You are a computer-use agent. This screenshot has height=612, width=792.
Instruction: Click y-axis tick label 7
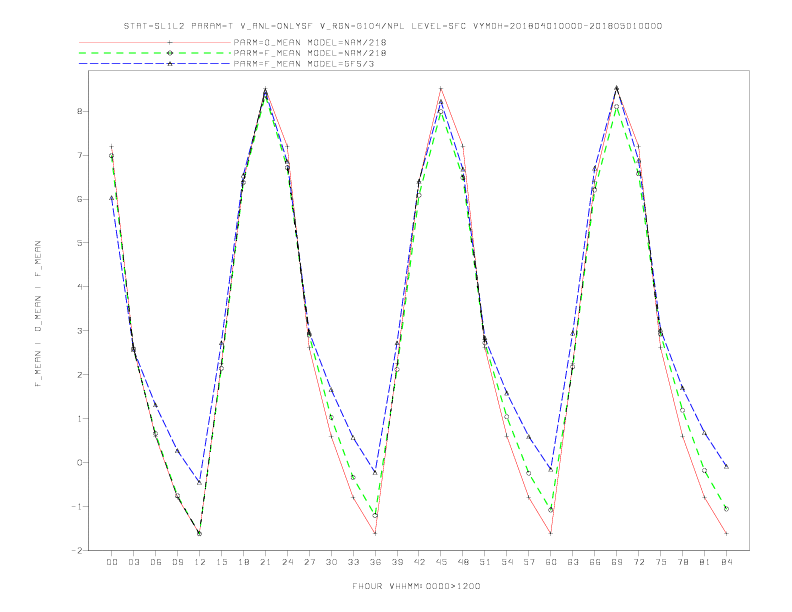click(x=80, y=155)
